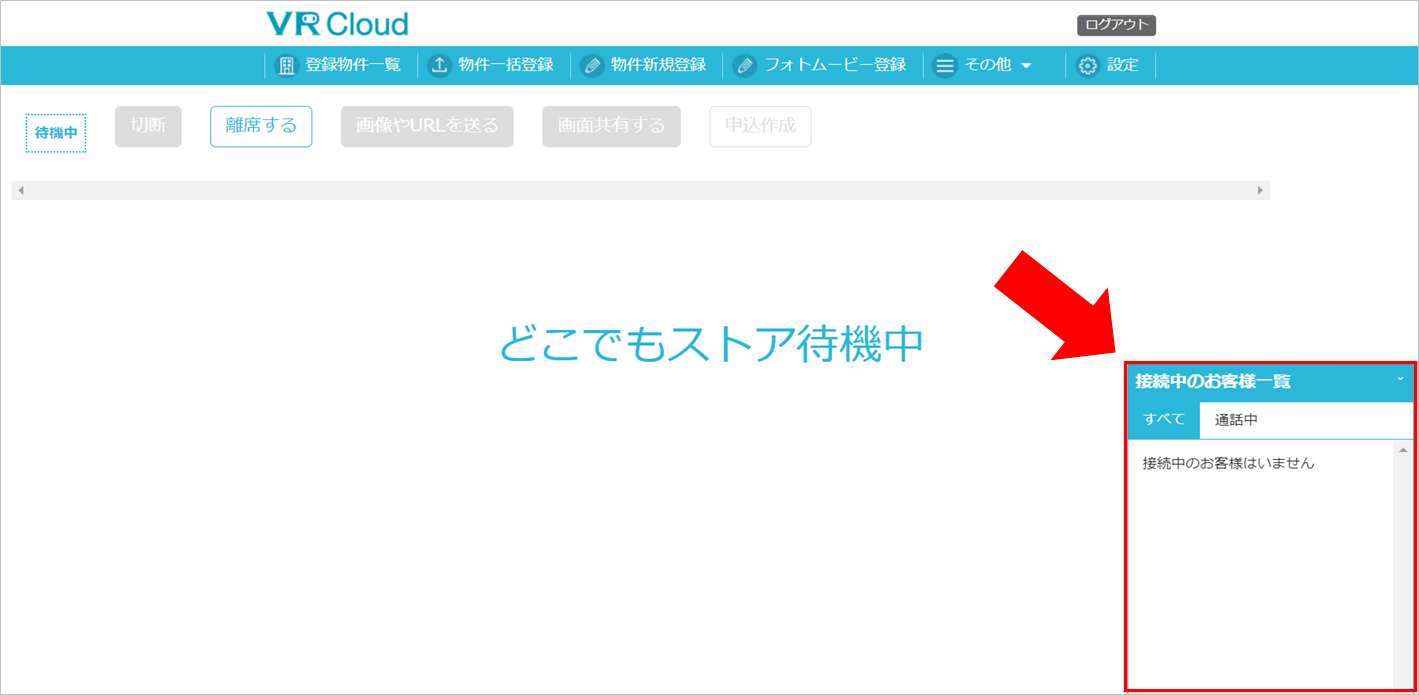
Task: Click the horizontal scrollbar right arrow
Action: [x=1260, y=190]
